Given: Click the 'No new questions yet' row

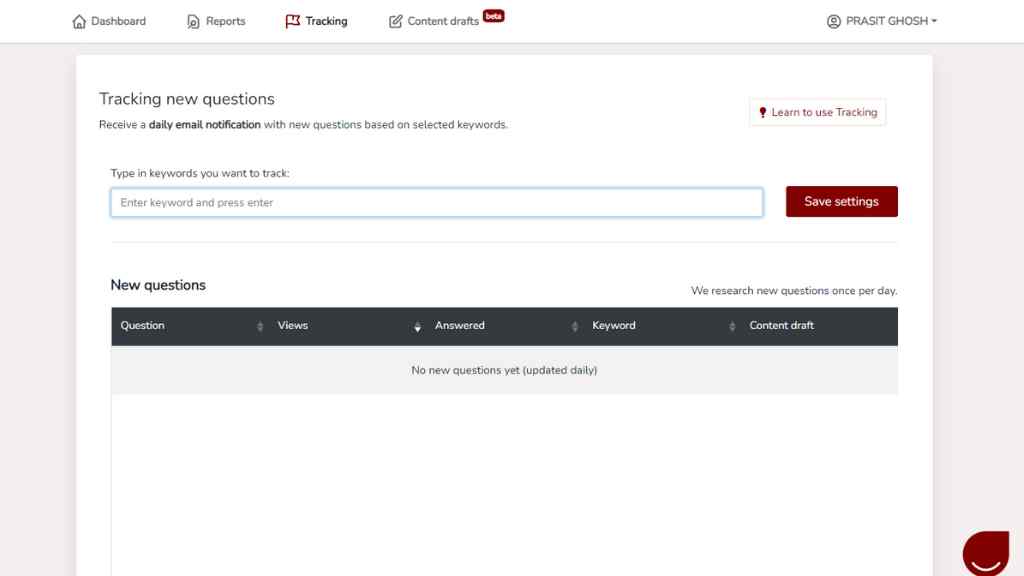Looking at the screenshot, I should (504, 370).
